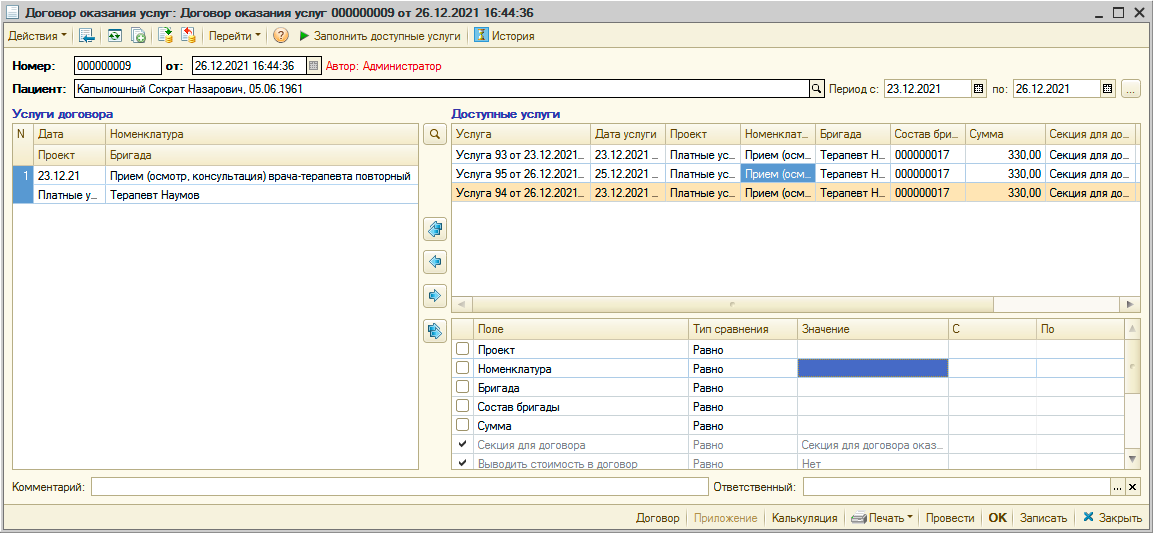Click the Комментарий text field

[x=399, y=487]
